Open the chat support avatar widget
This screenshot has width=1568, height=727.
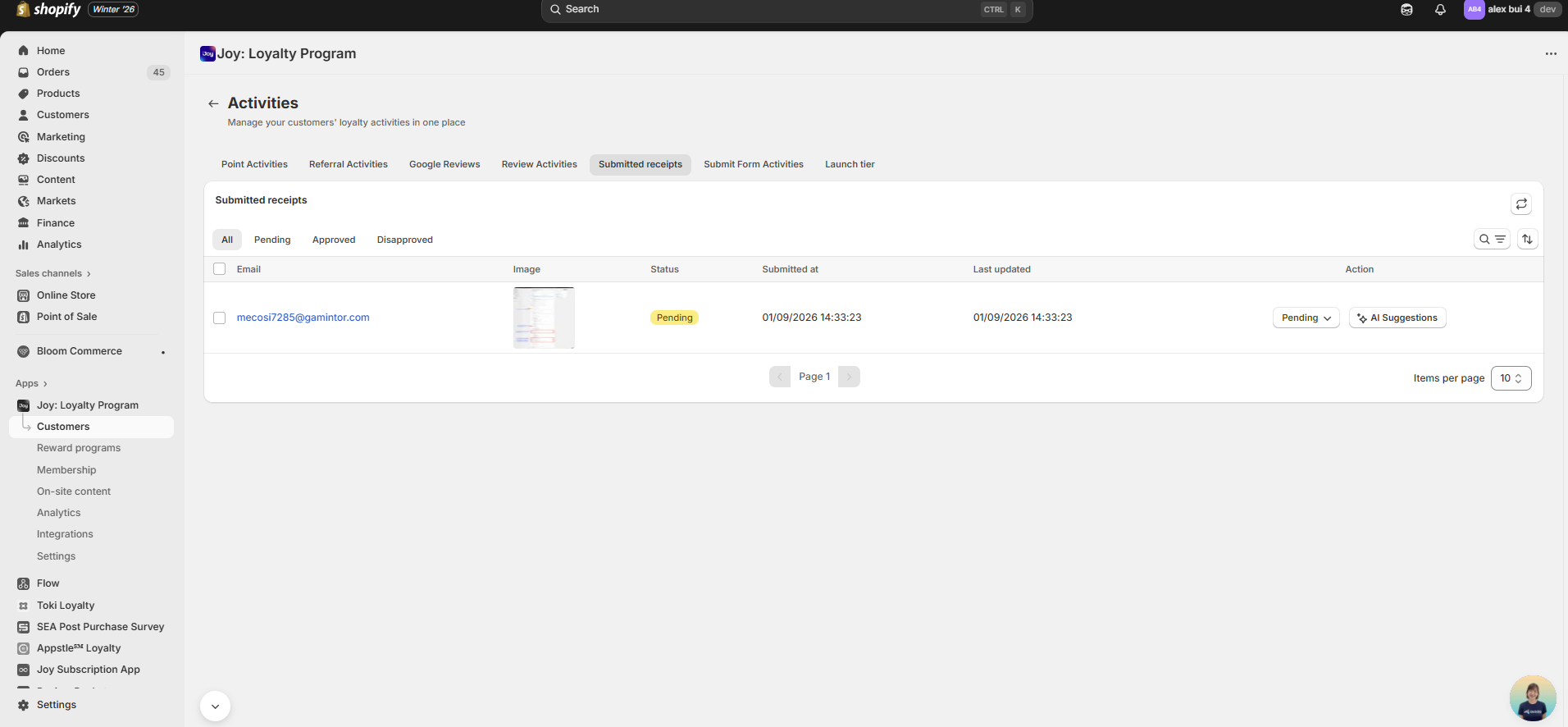1532,698
